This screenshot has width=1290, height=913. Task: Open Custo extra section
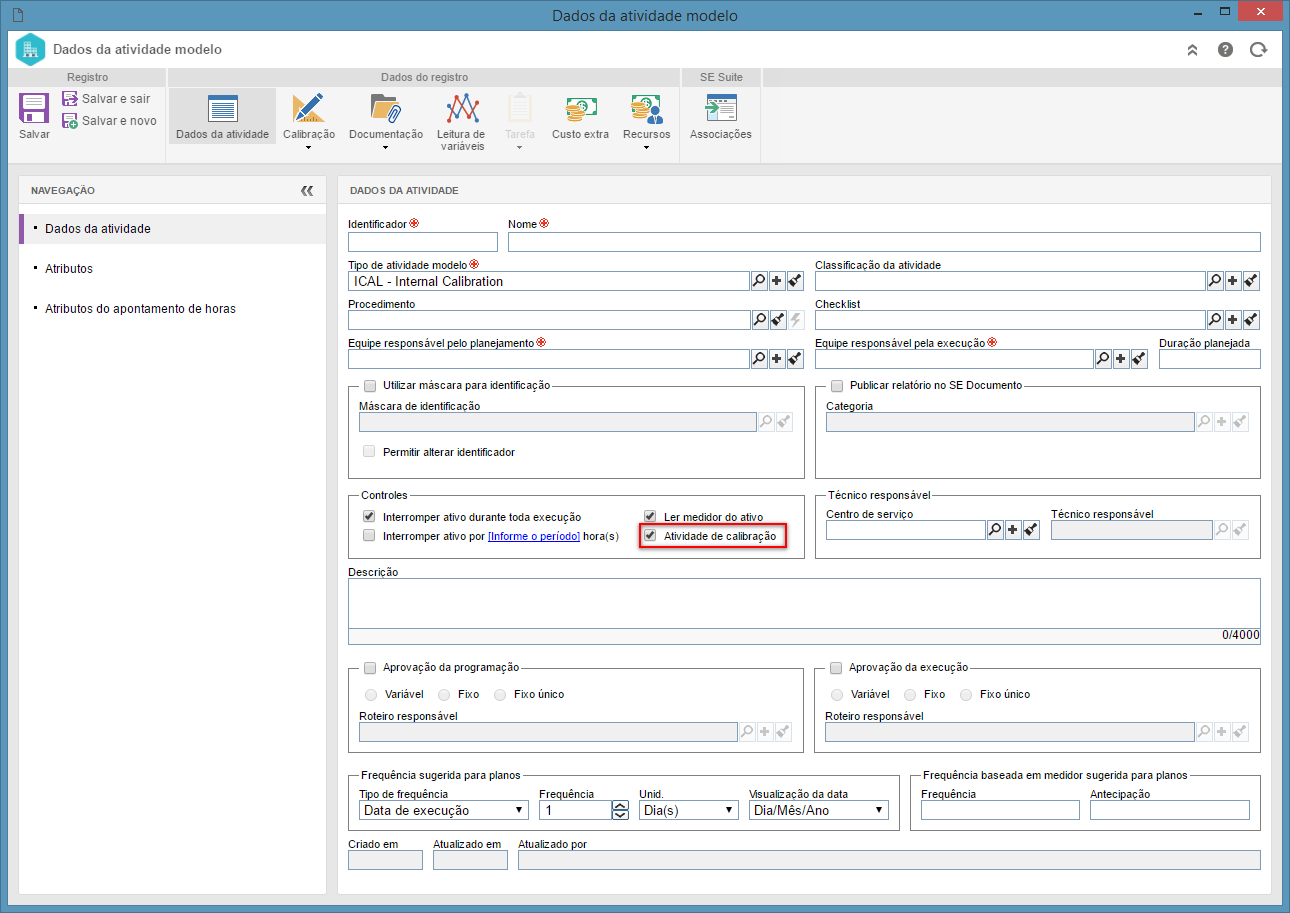tap(580, 116)
